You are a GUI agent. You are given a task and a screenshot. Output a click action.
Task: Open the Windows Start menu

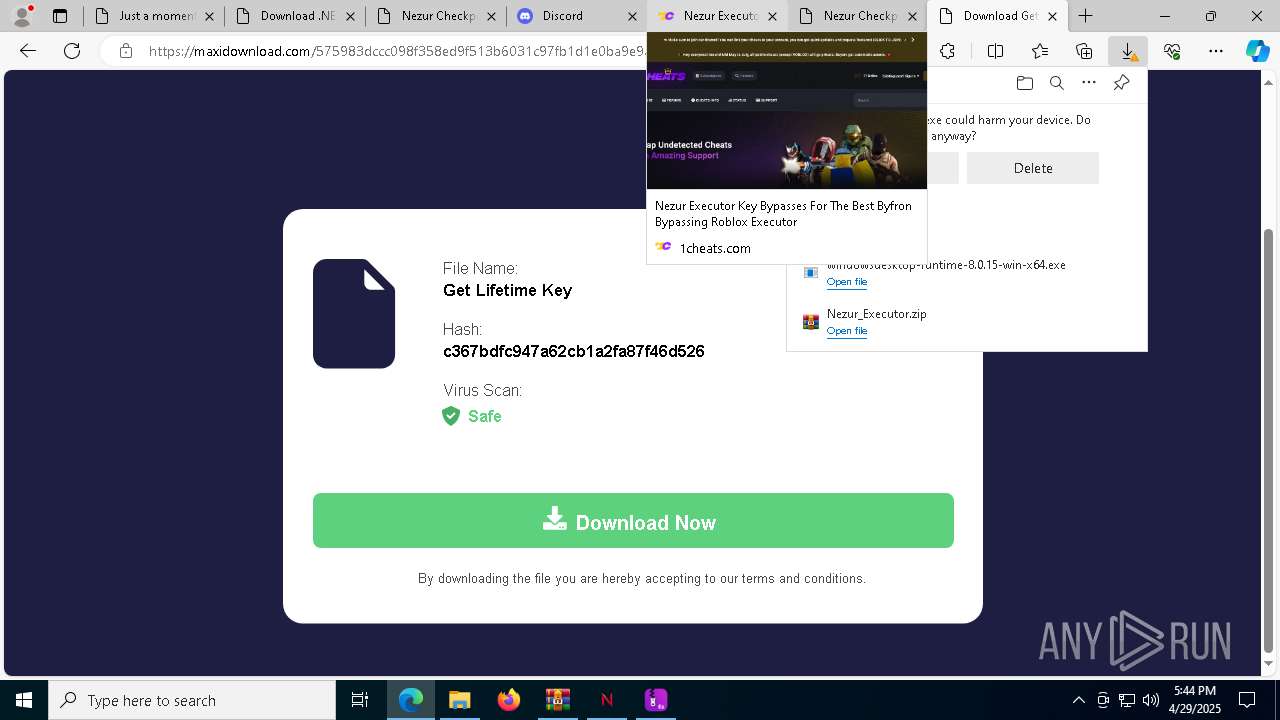(x=24, y=700)
